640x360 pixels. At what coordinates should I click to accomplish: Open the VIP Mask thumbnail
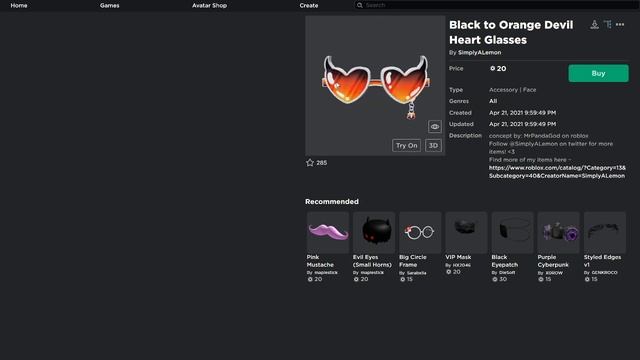click(x=467, y=232)
